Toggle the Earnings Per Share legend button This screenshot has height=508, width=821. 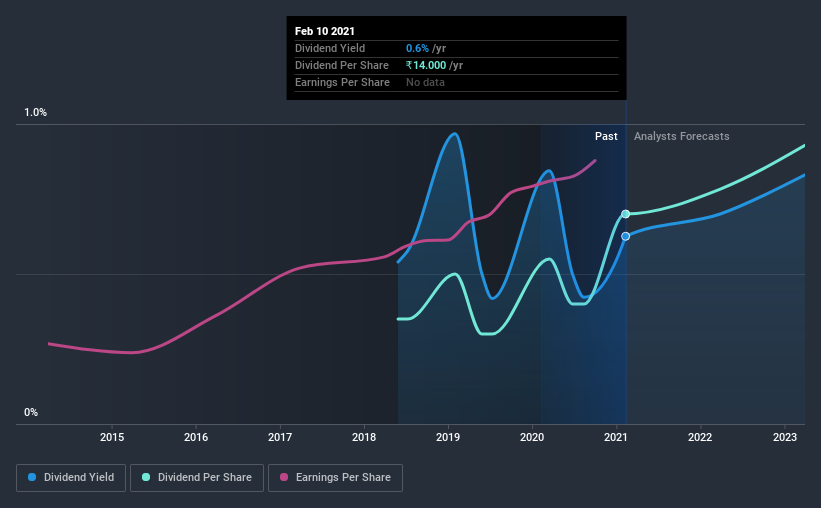coord(335,478)
